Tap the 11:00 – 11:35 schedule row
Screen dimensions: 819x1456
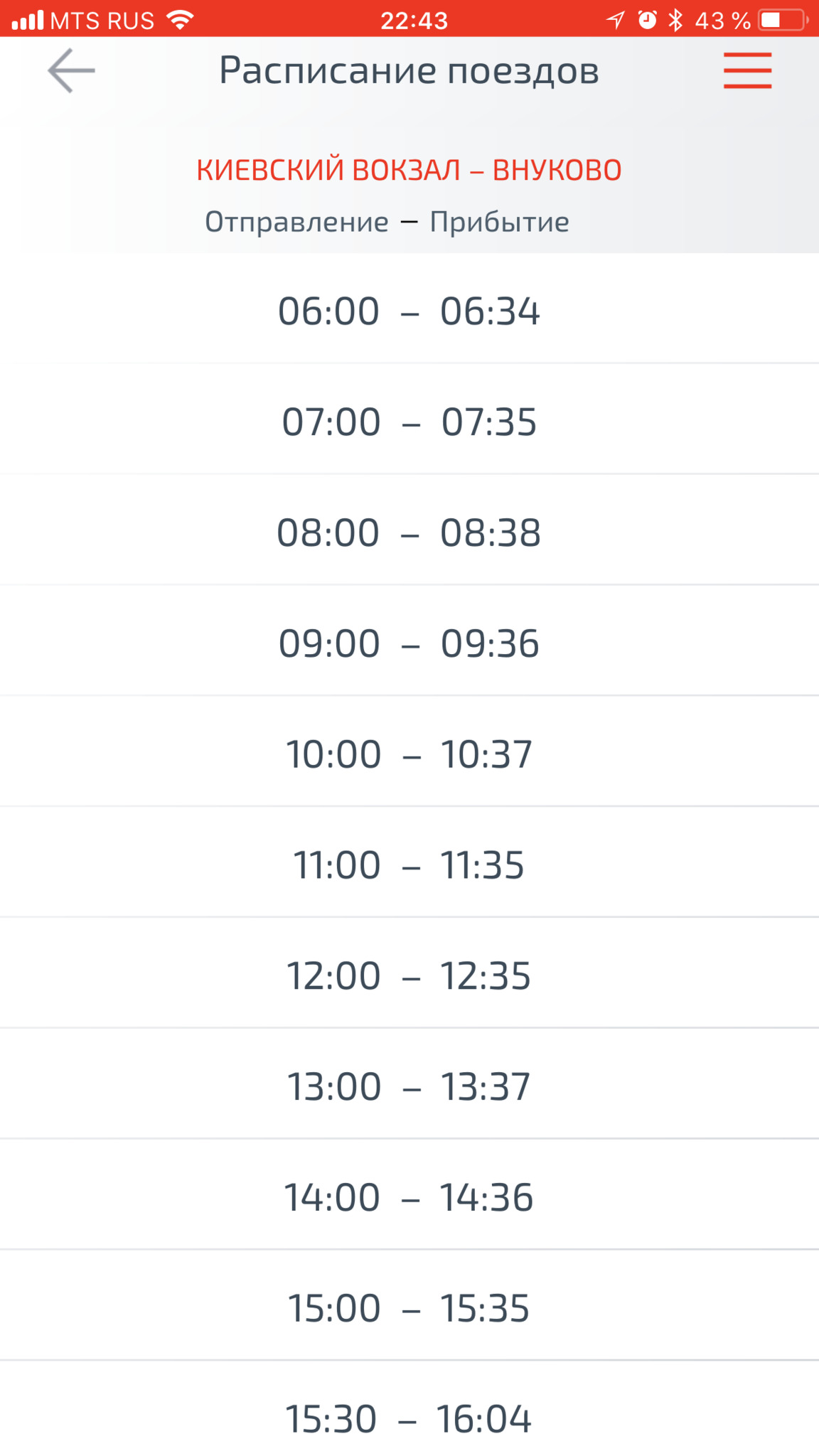[x=409, y=865]
